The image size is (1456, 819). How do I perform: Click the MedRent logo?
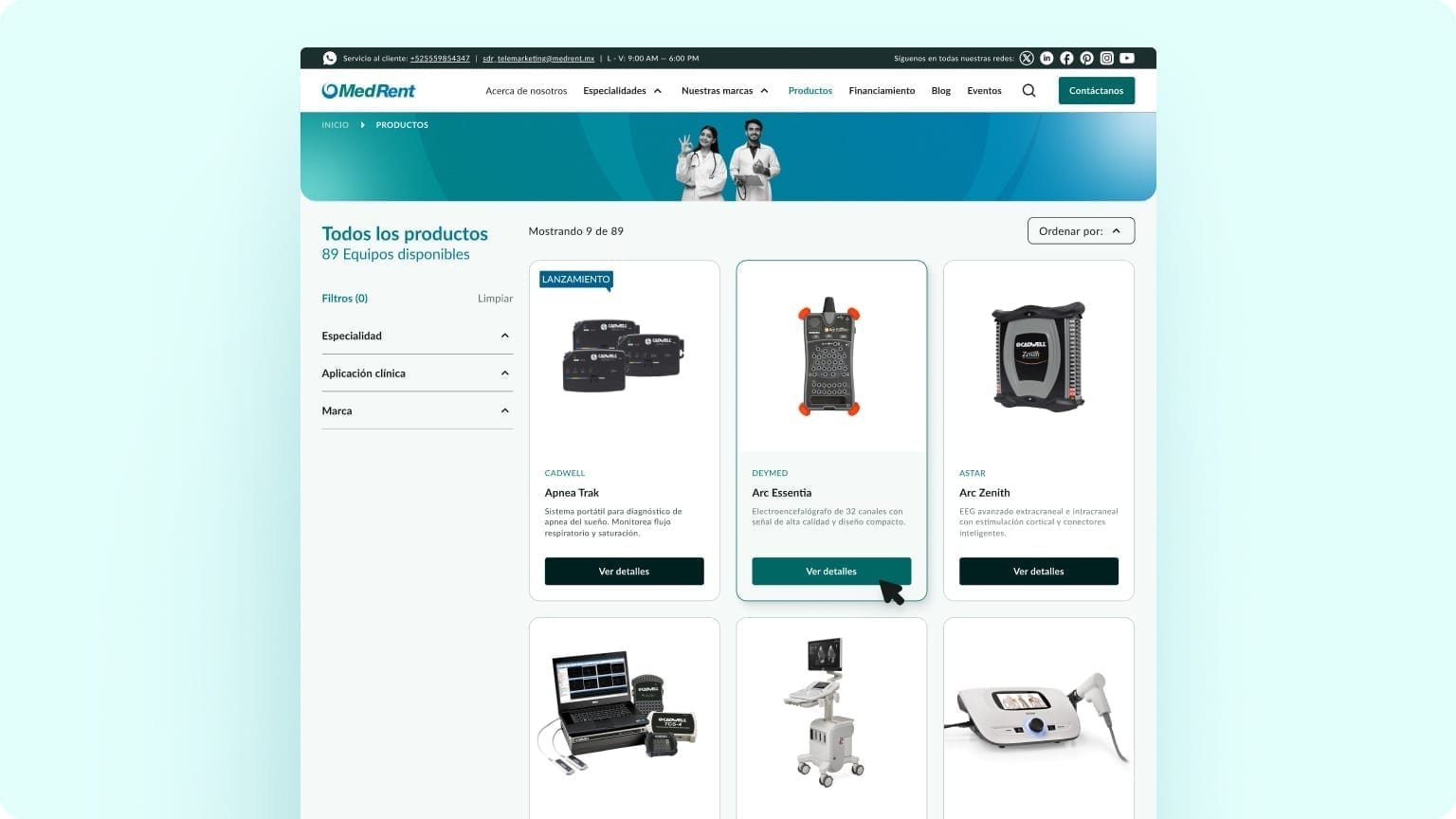[x=369, y=91]
